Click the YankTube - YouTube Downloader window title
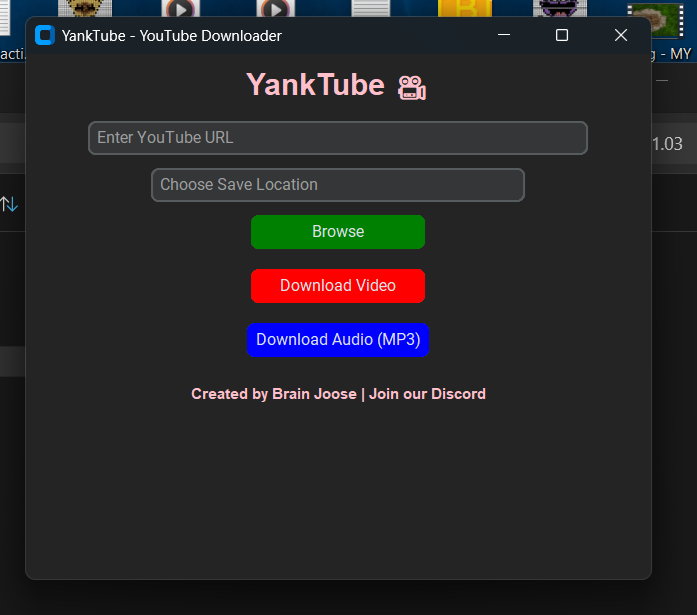Image resolution: width=697 pixels, height=615 pixels. [x=172, y=36]
